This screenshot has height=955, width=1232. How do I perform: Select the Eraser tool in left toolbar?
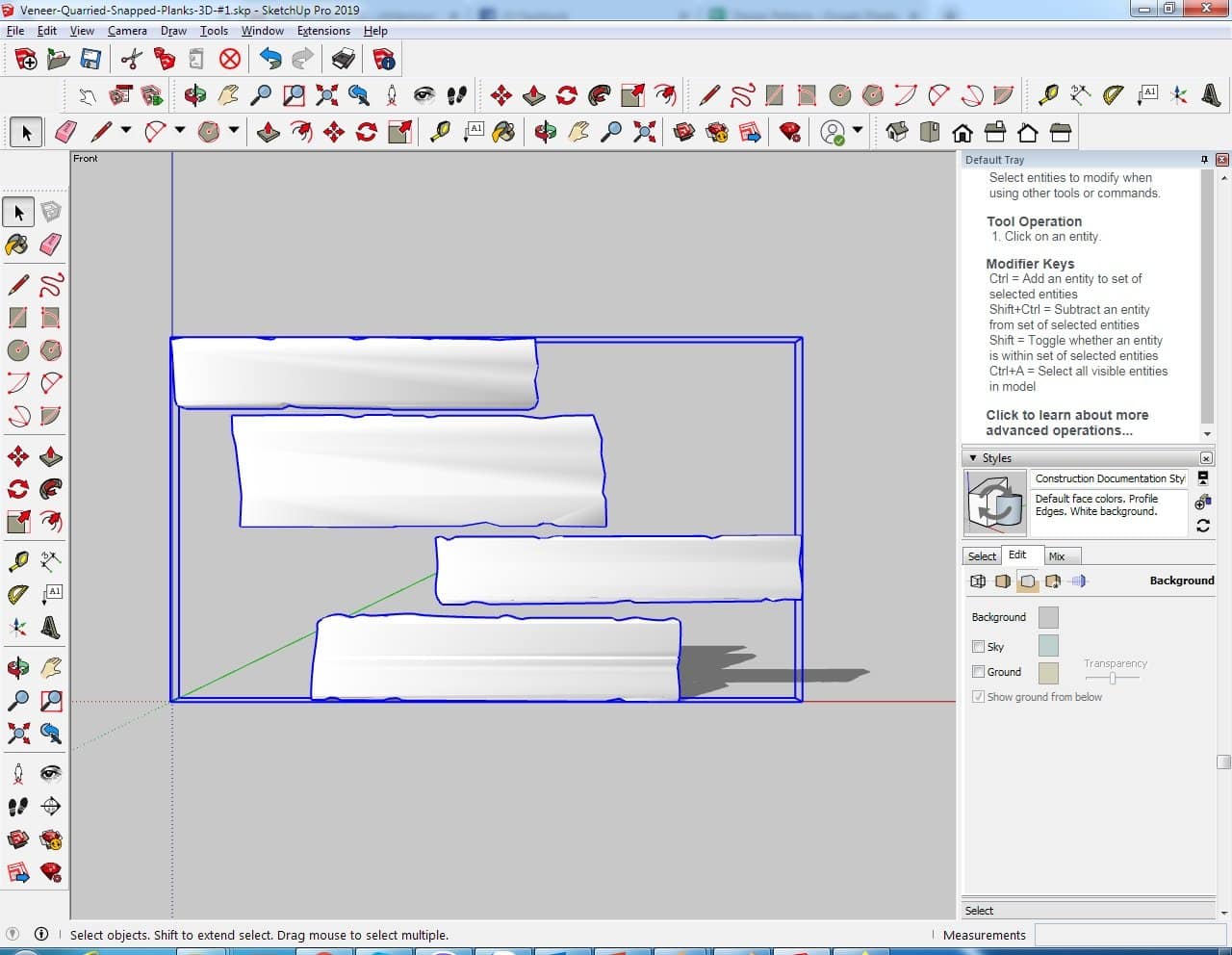pyautogui.click(x=51, y=245)
